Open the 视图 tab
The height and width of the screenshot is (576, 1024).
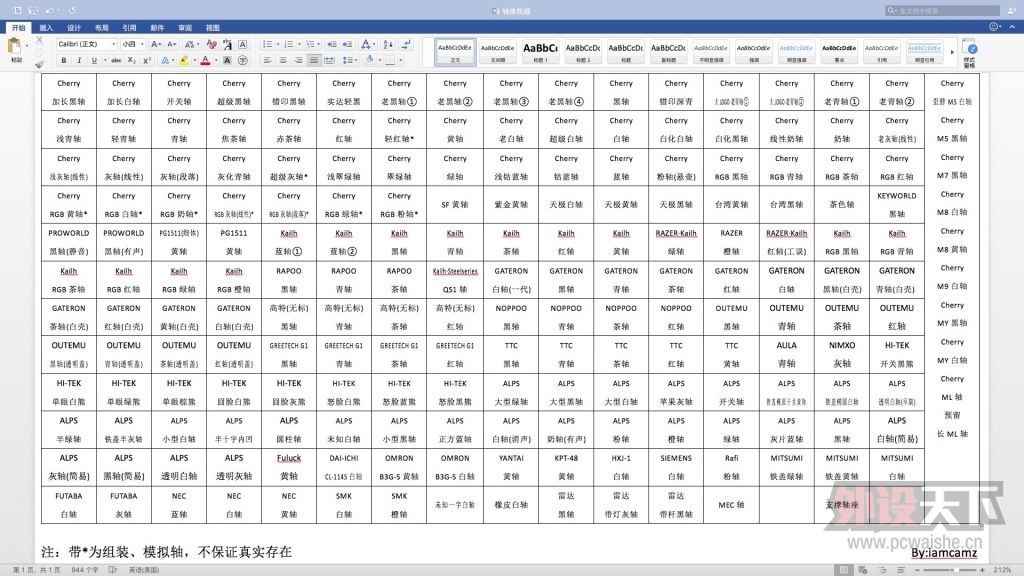(213, 27)
